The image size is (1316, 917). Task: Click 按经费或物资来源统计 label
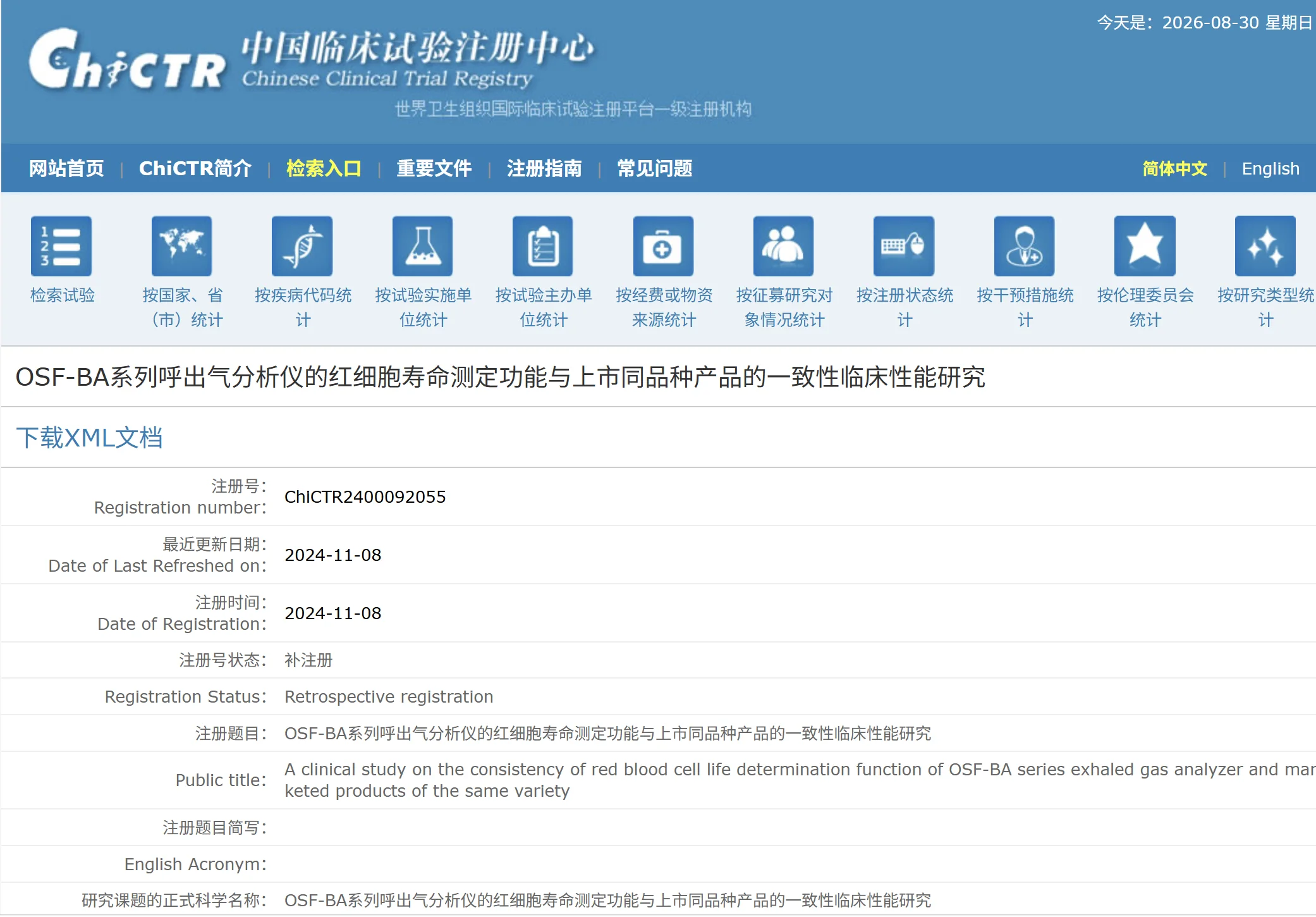tap(664, 307)
